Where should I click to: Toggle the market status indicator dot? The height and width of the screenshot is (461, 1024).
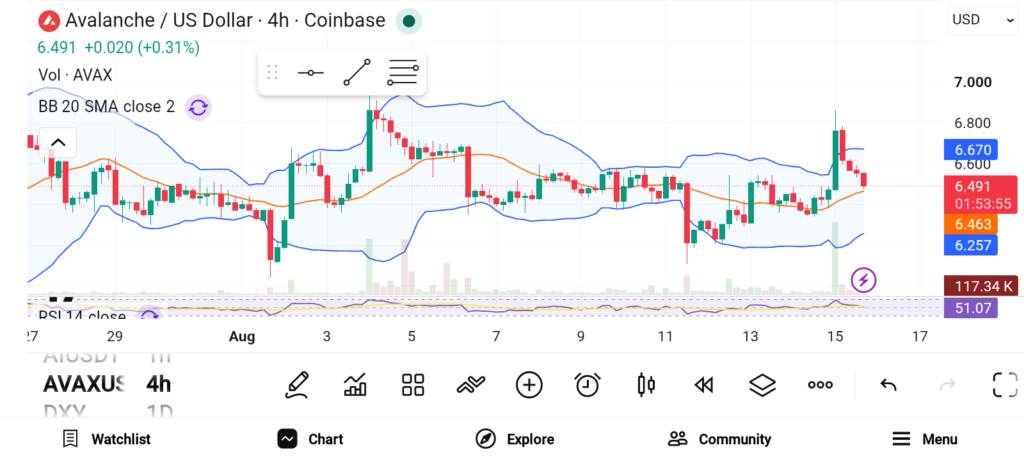point(409,22)
